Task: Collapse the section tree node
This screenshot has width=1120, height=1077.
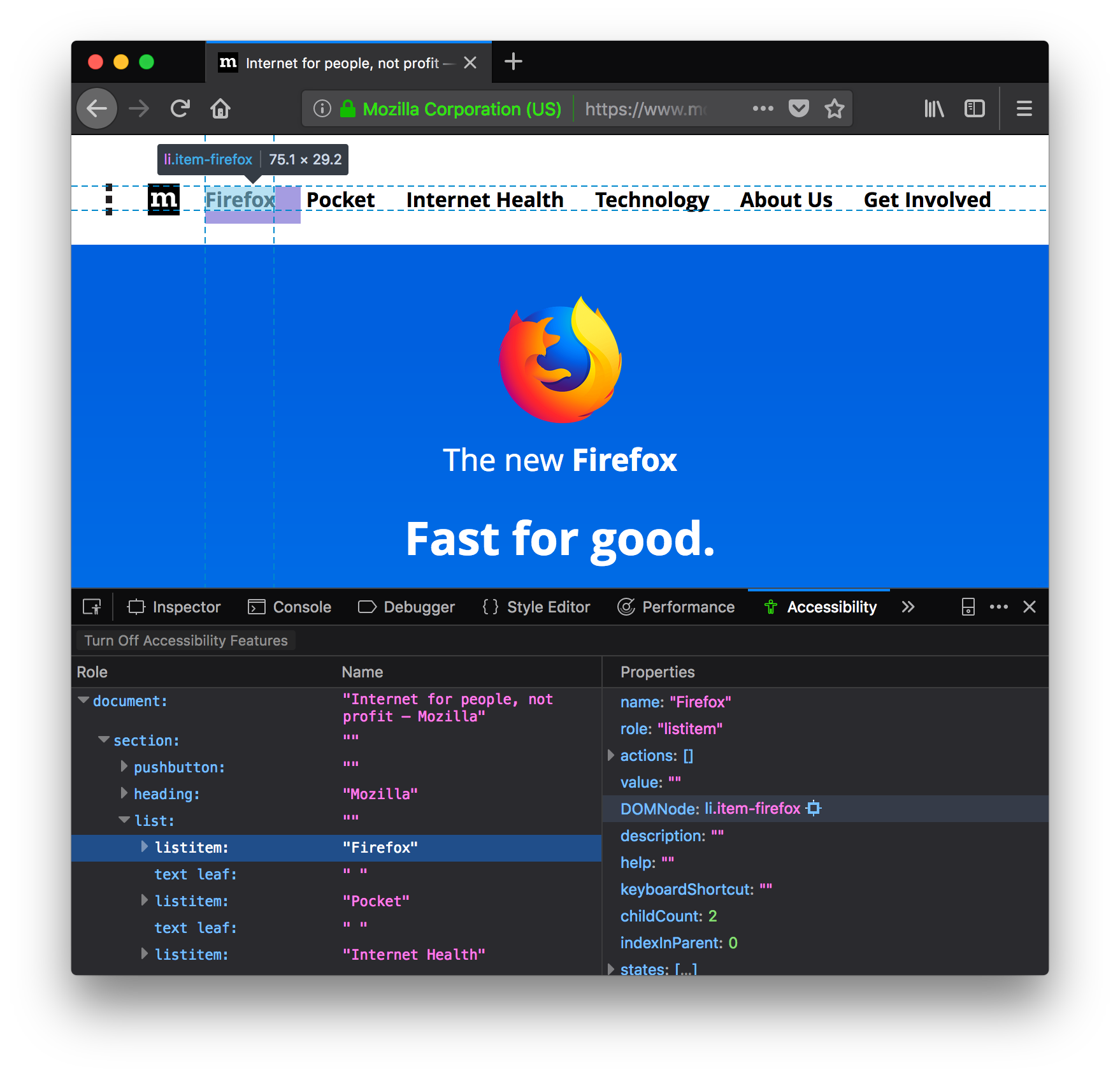Action: [104, 739]
